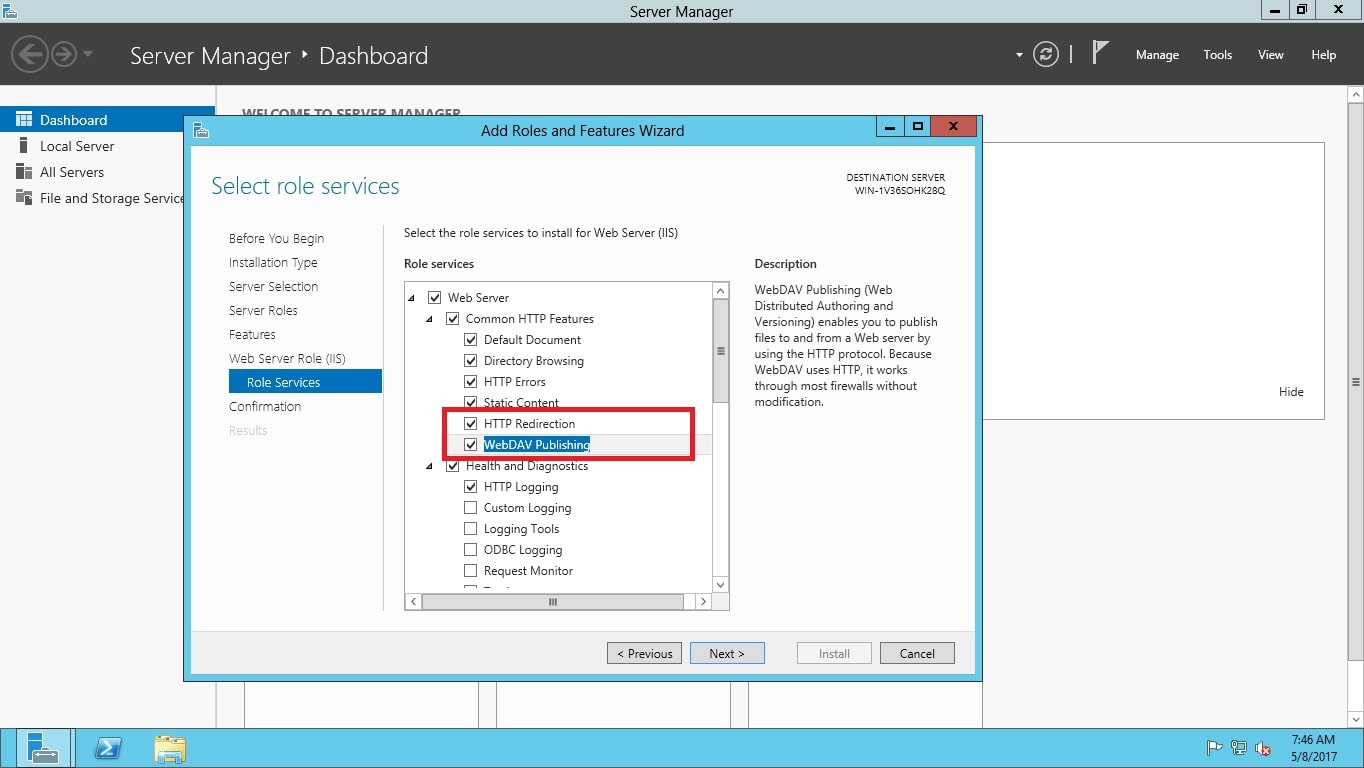Click the Server Manager forward arrow
1364x768 pixels.
click(x=64, y=54)
